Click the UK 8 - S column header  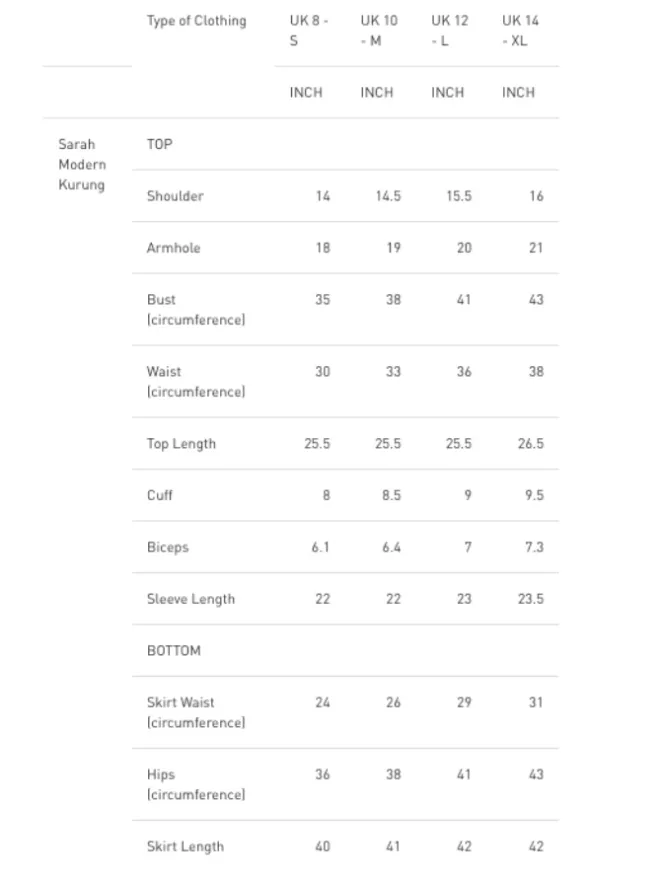click(x=307, y=31)
